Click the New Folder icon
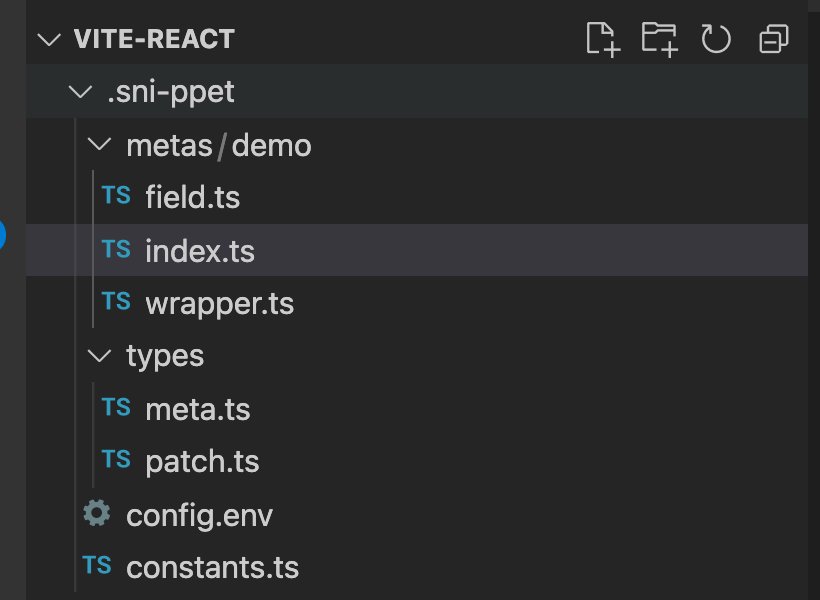The height and width of the screenshot is (600, 820). tap(659, 39)
